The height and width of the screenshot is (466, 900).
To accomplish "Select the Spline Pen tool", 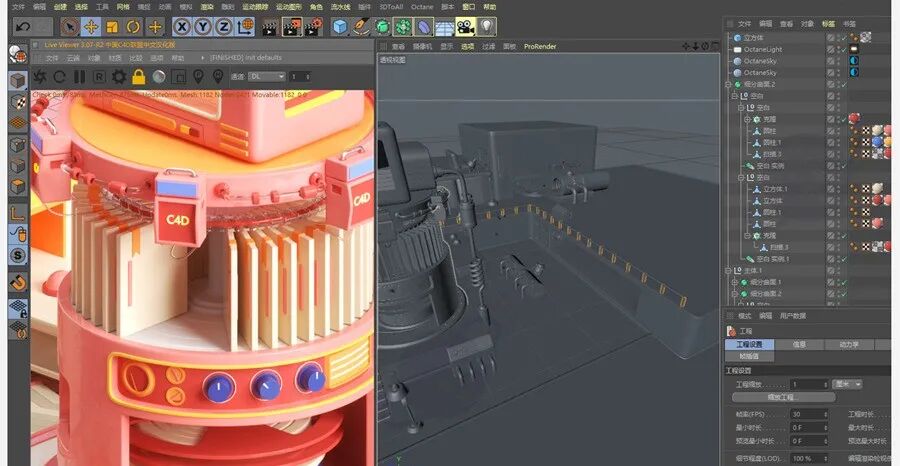I will (361, 26).
